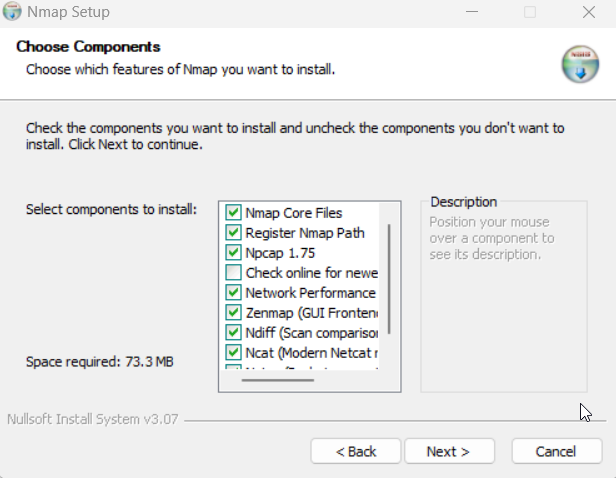Click the Description panel area
Screen dimensions: 616x478
[x=504, y=297]
